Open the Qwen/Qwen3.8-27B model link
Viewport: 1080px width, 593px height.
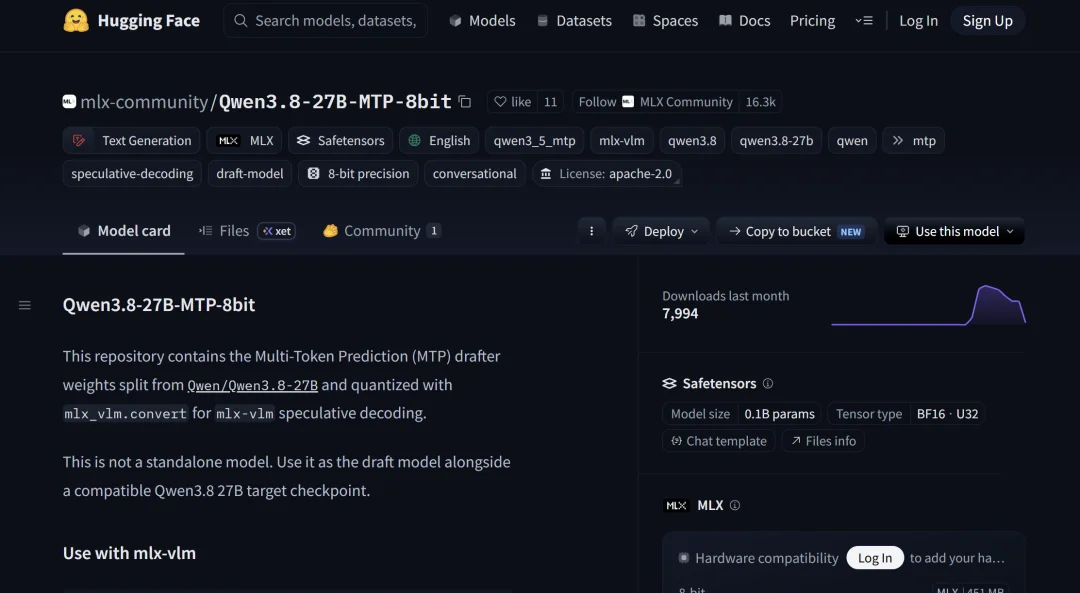tap(253, 385)
